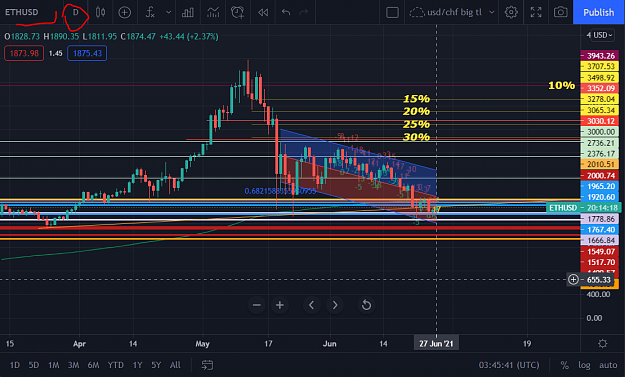This screenshot has height=377, width=625.
Task: Open the ETHUSD symbol search
Action: coord(22,12)
